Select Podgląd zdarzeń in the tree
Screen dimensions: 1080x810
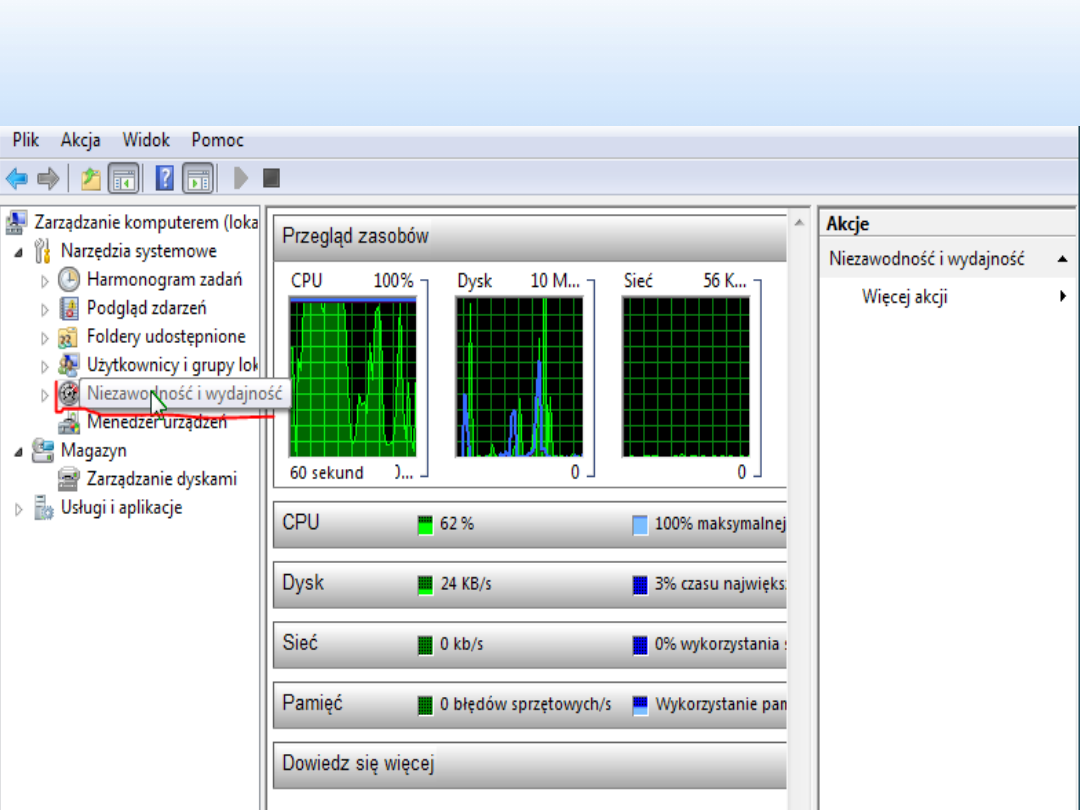point(146,308)
